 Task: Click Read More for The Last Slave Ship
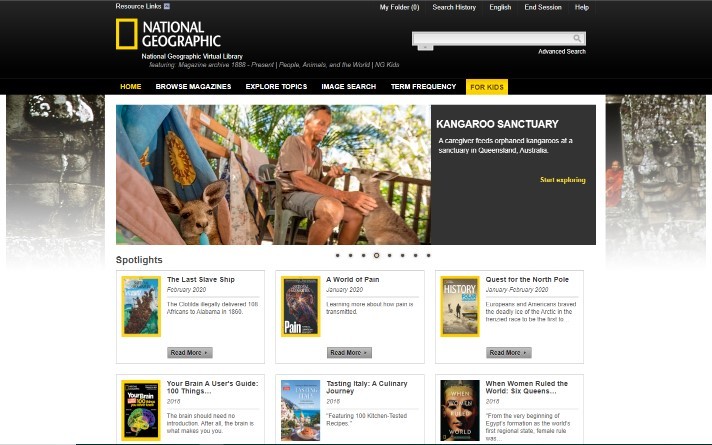[x=190, y=352]
